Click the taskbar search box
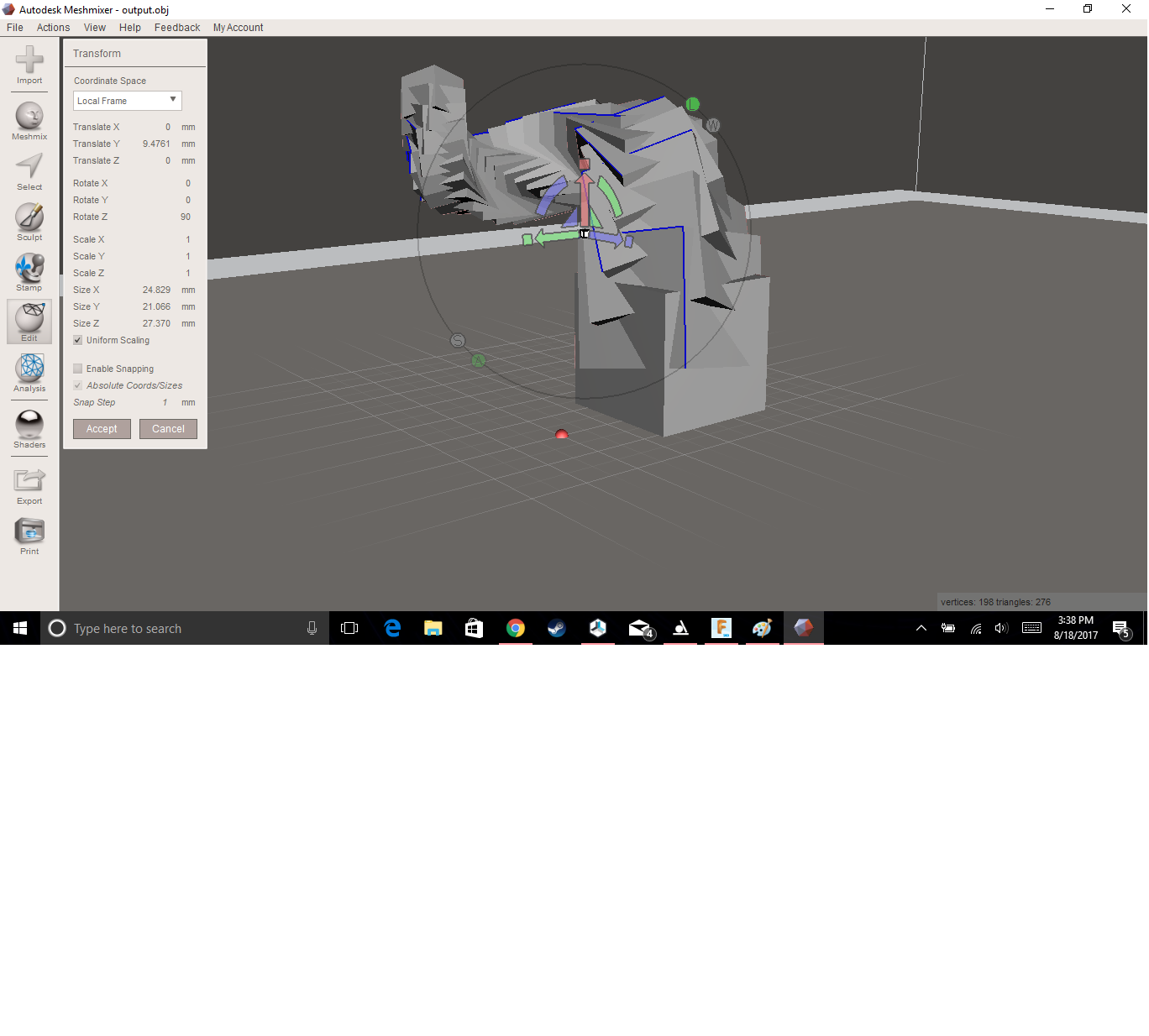Screen dimensions: 1149x1036 (x=185, y=628)
